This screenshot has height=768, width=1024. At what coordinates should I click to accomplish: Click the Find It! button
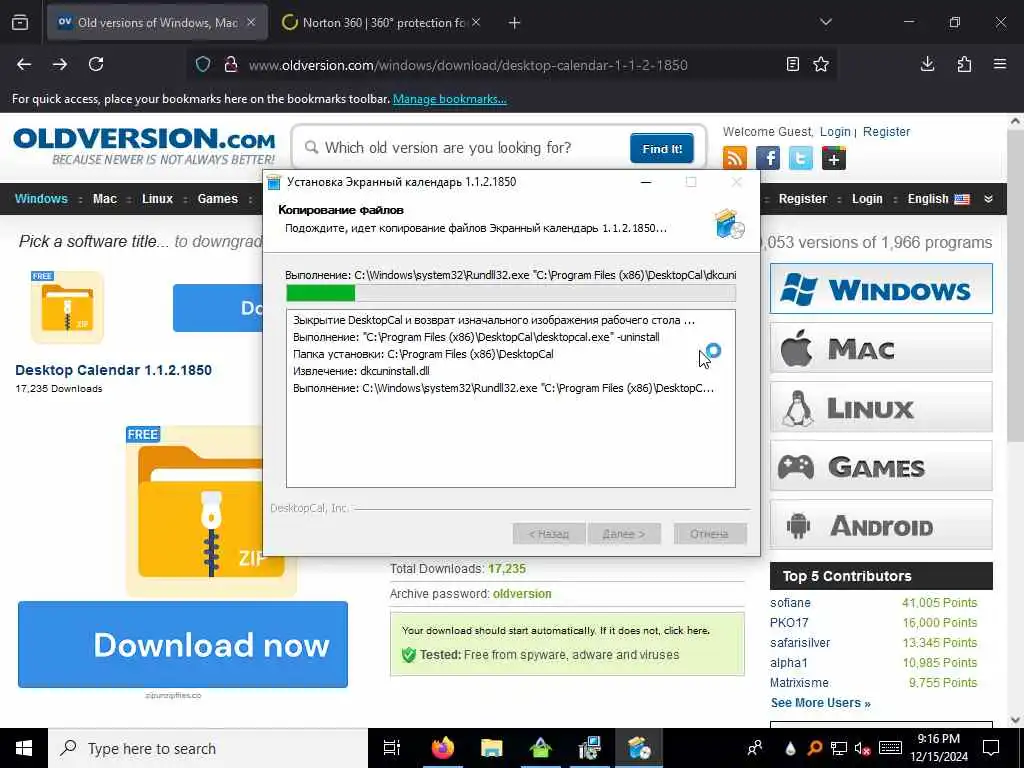tap(662, 148)
